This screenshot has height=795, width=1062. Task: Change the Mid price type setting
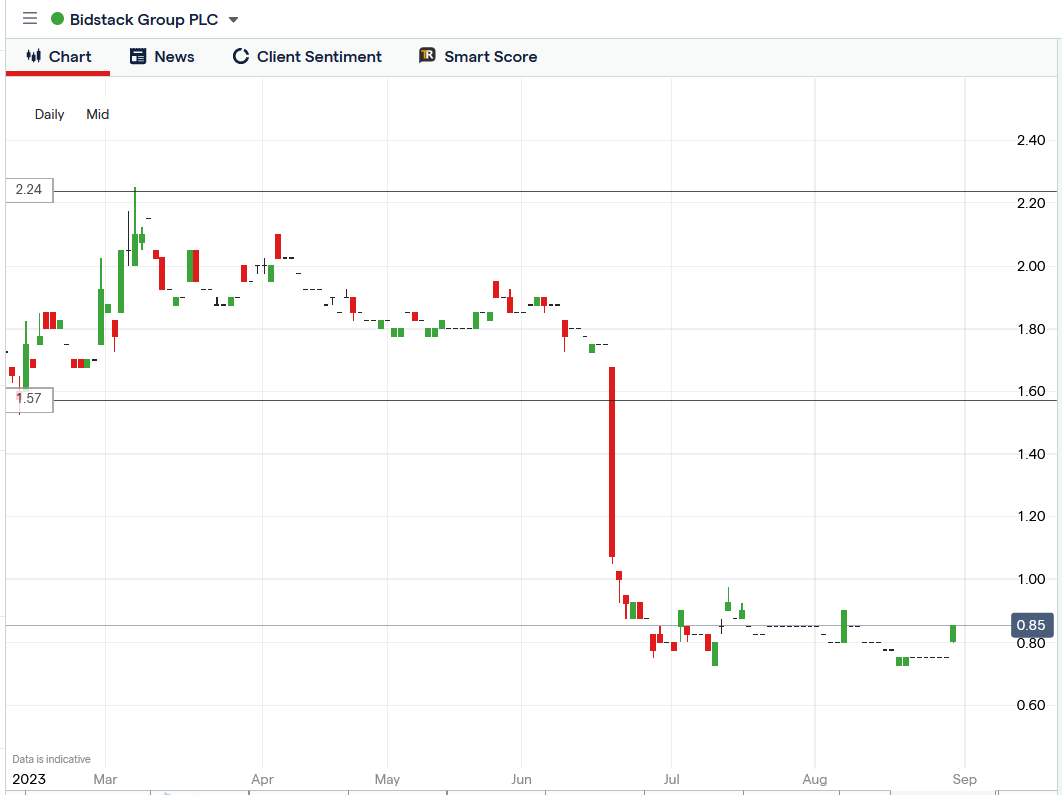click(x=98, y=114)
